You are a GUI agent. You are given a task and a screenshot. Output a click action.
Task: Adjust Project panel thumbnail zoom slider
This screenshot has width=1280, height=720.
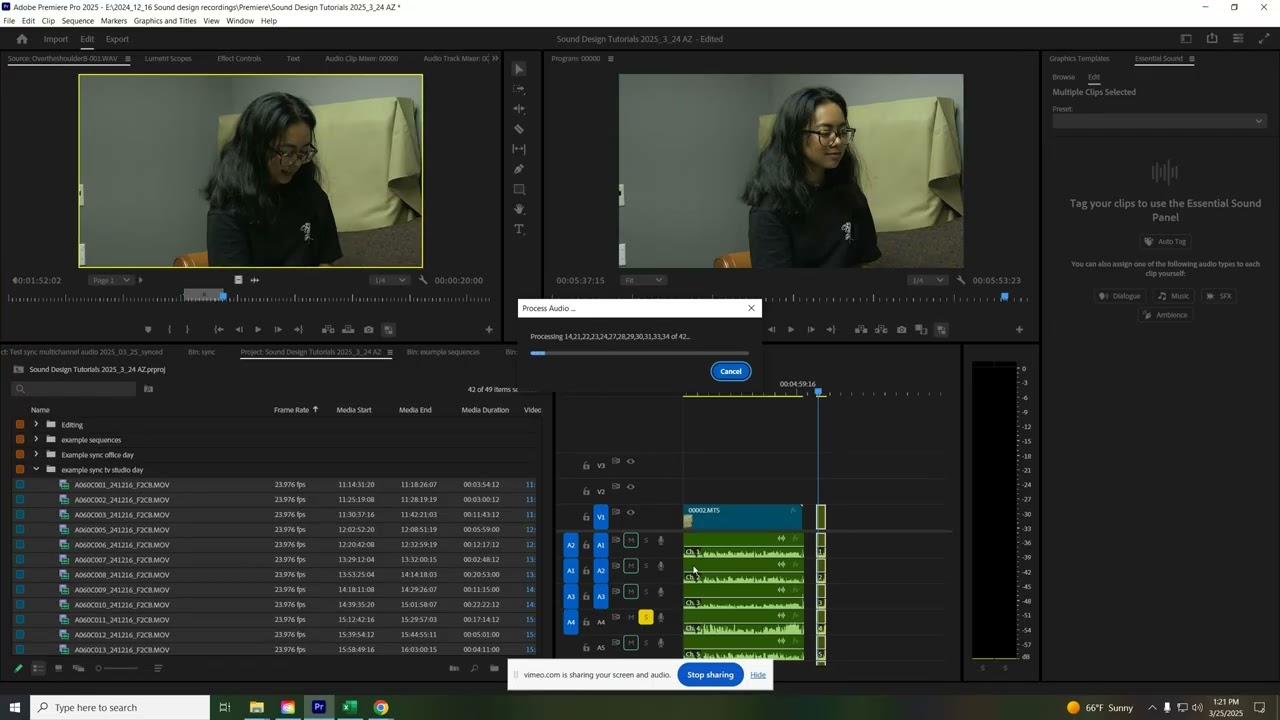coord(117,668)
